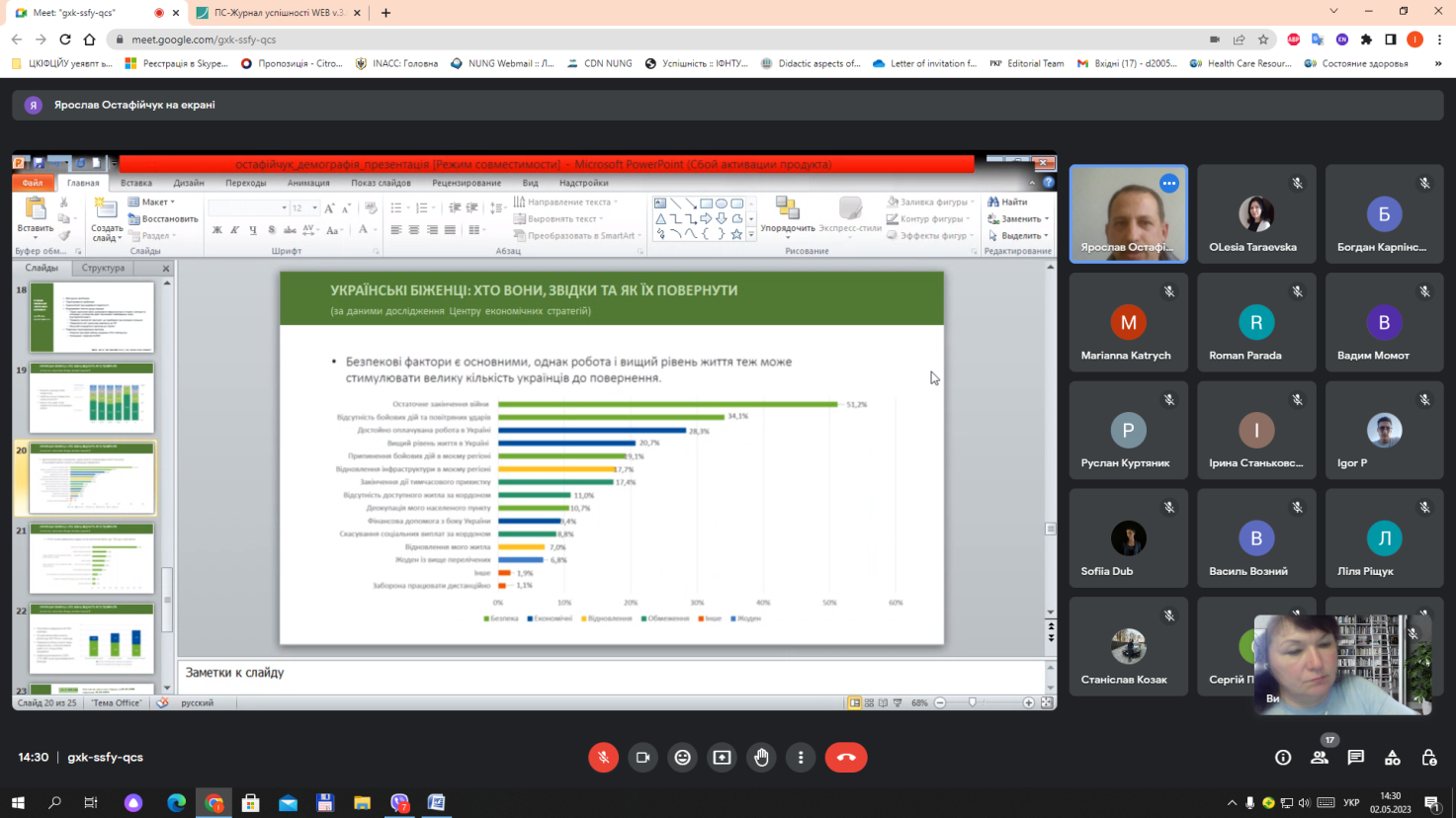Open the host controls lock icon
The width and height of the screenshot is (1456, 818).
[x=1428, y=758]
